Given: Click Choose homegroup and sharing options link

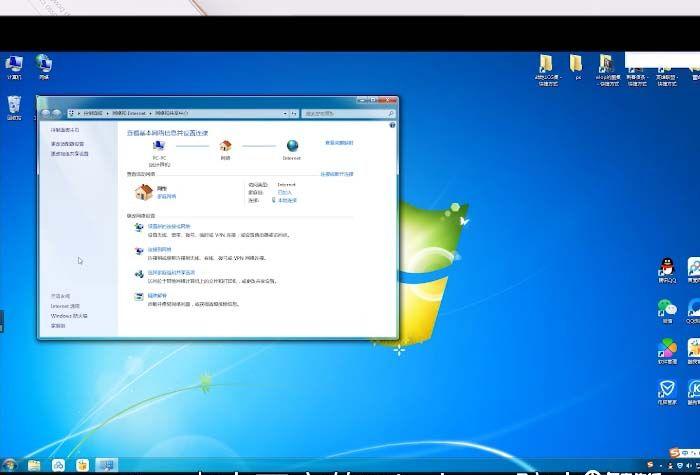Looking at the screenshot, I should 171,272.
